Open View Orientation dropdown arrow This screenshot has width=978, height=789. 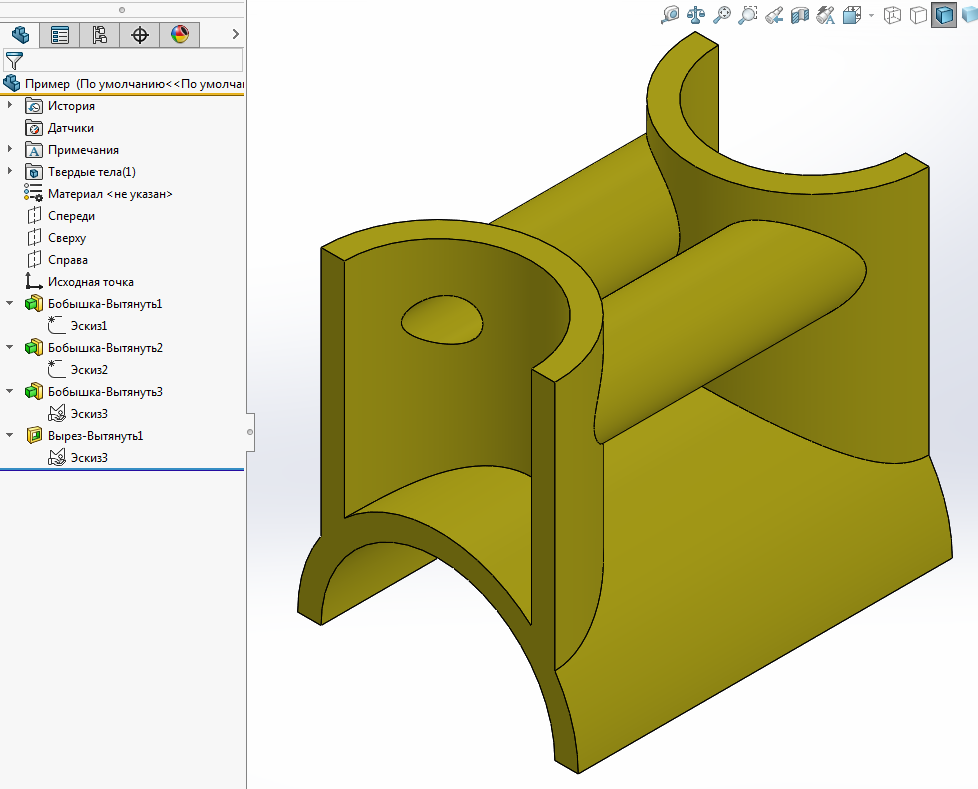tap(871, 16)
